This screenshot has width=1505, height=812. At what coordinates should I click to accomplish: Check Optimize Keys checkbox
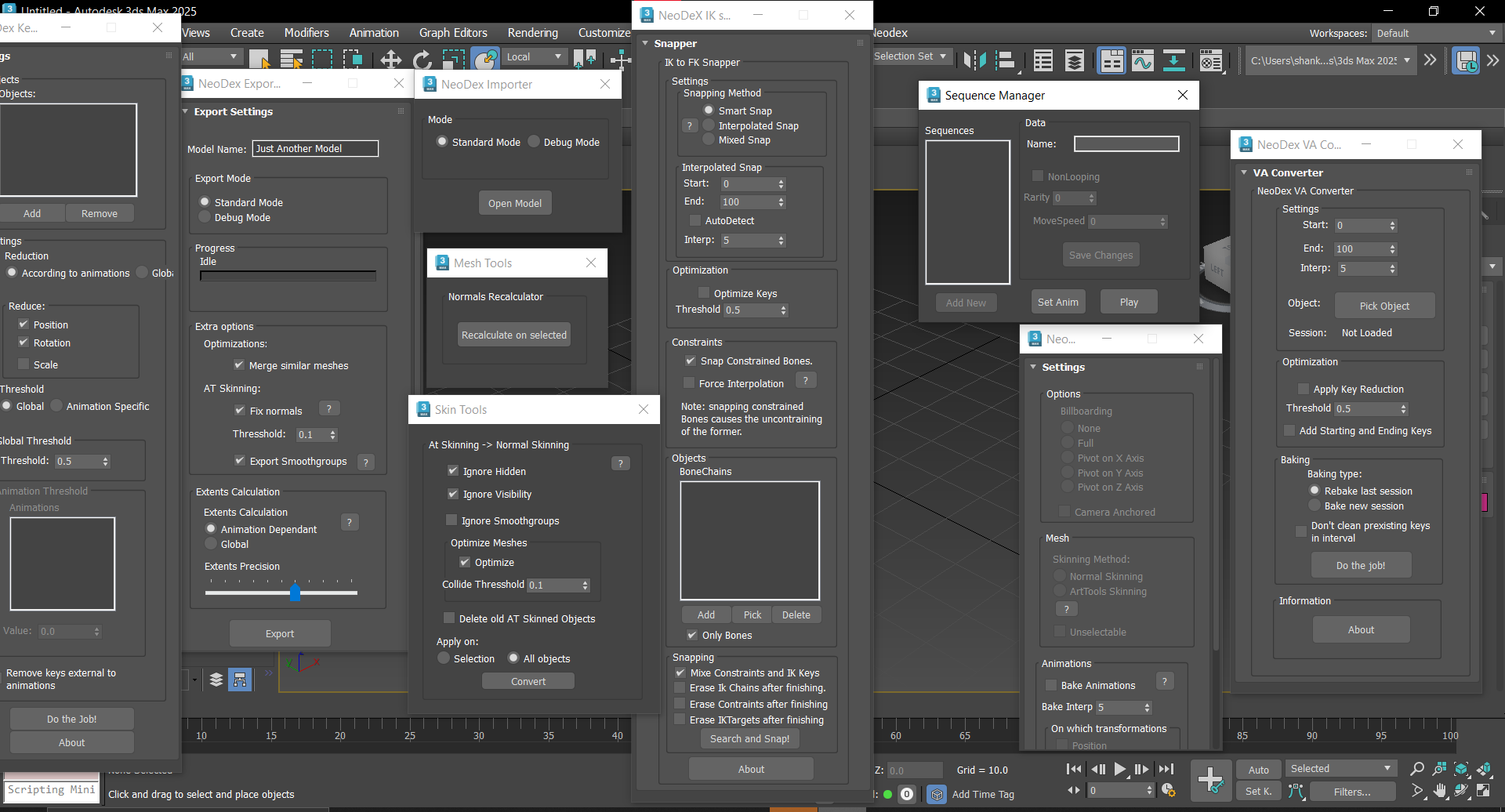point(704,293)
